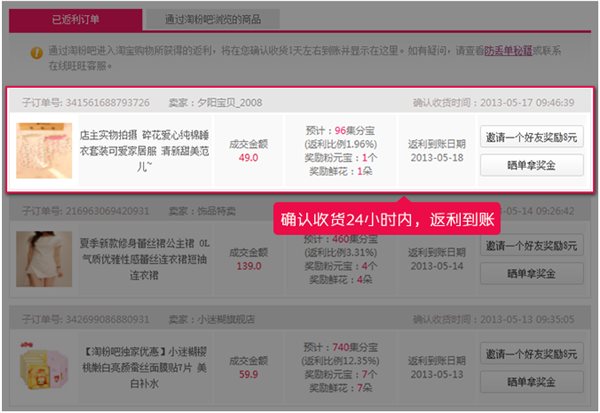The height and width of the screenshot is (413, 600).
Task: Click 晒单拿奖金 for the lace dress order
Action: pyautogui.click(x=532, y=273)
